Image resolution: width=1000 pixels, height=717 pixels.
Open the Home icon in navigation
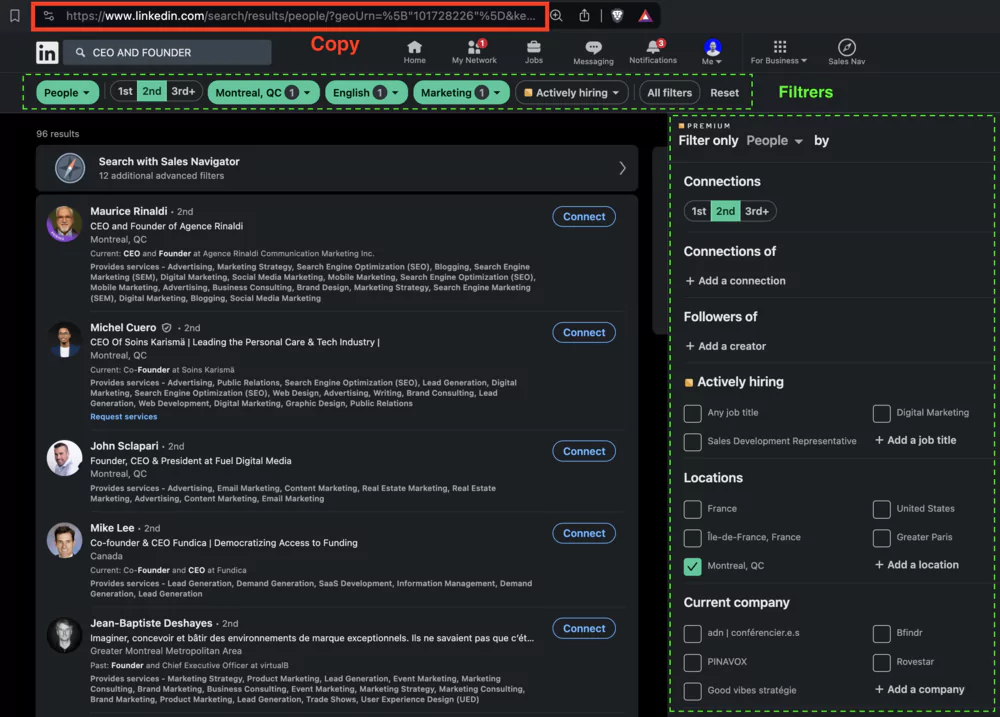point(415,47)
